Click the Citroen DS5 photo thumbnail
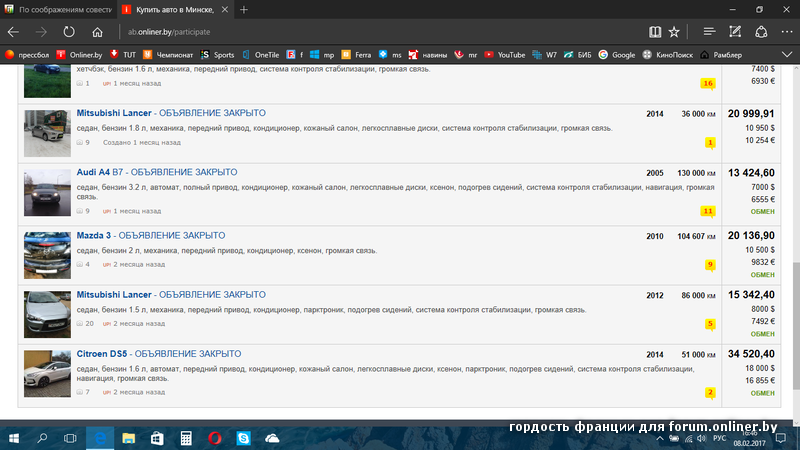This screenshot has height=450, width=800. pos(47,373)
